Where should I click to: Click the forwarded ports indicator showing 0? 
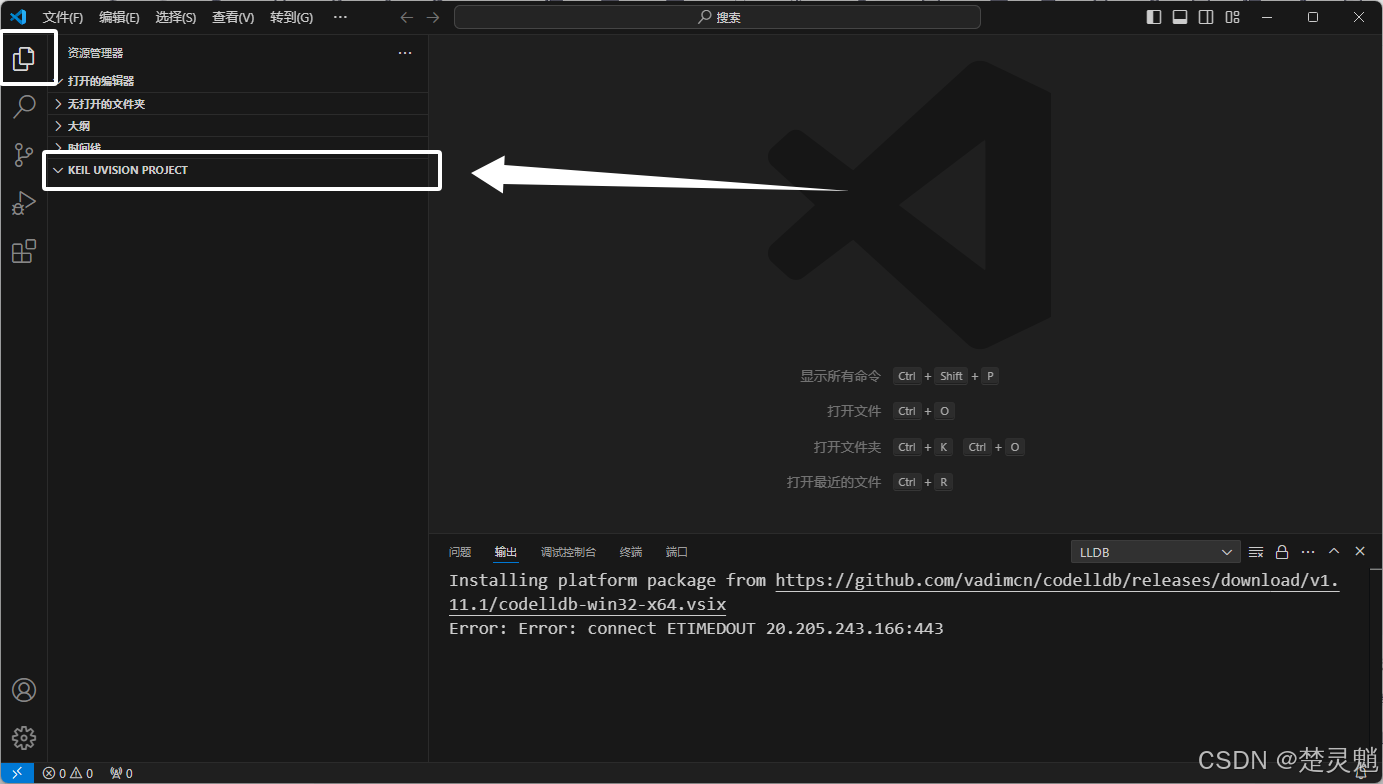click(121, 773)
